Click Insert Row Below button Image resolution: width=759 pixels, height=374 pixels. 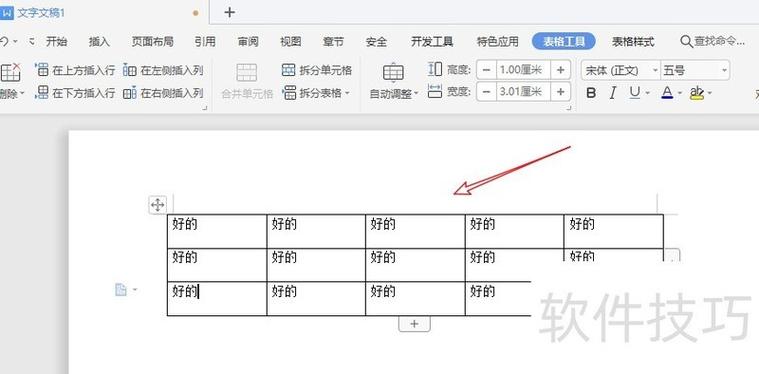coord(76,93)
